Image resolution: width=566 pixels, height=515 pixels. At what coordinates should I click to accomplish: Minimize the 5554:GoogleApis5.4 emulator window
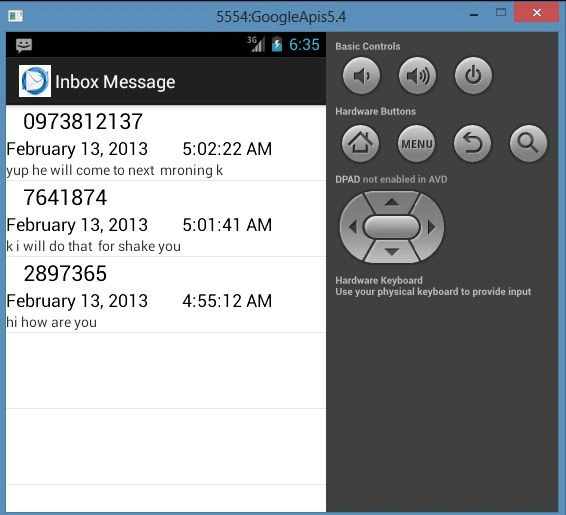(x=474, y=15)
